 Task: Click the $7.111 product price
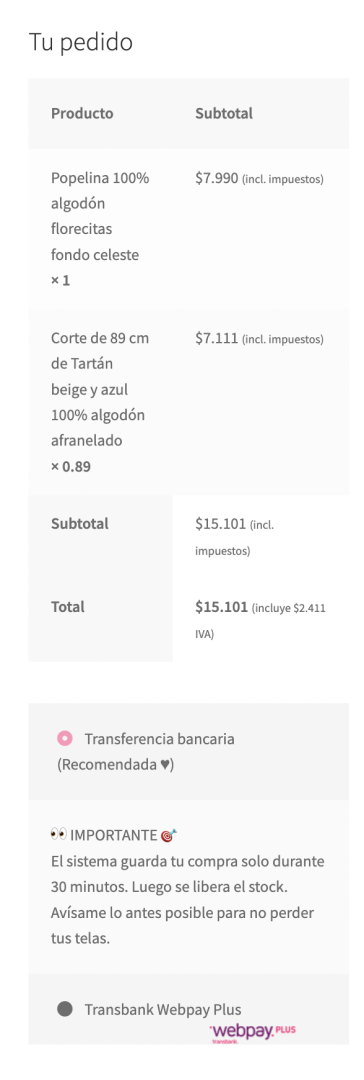(x=216, y=338)
